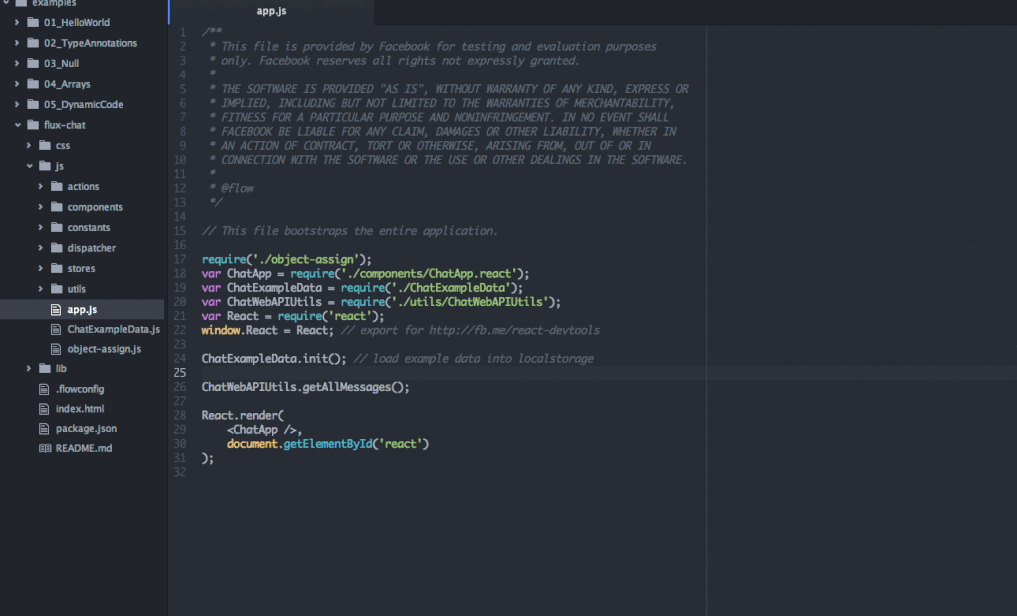This screenshot has width=1017, height=616.
Task: Click the README.md book icon
Action: tap(45, 448)
